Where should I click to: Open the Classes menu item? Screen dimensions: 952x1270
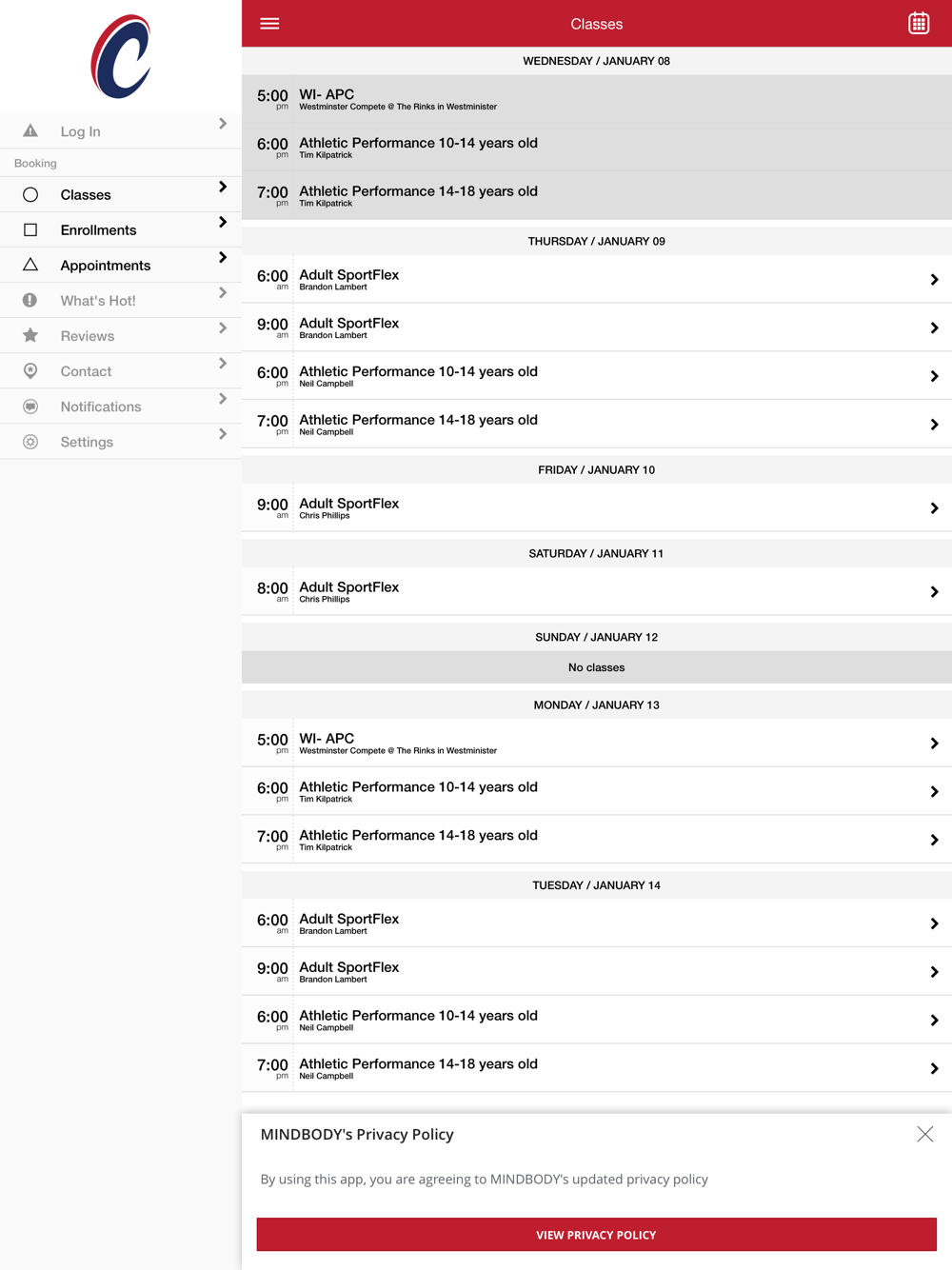(x=86, y=195)
